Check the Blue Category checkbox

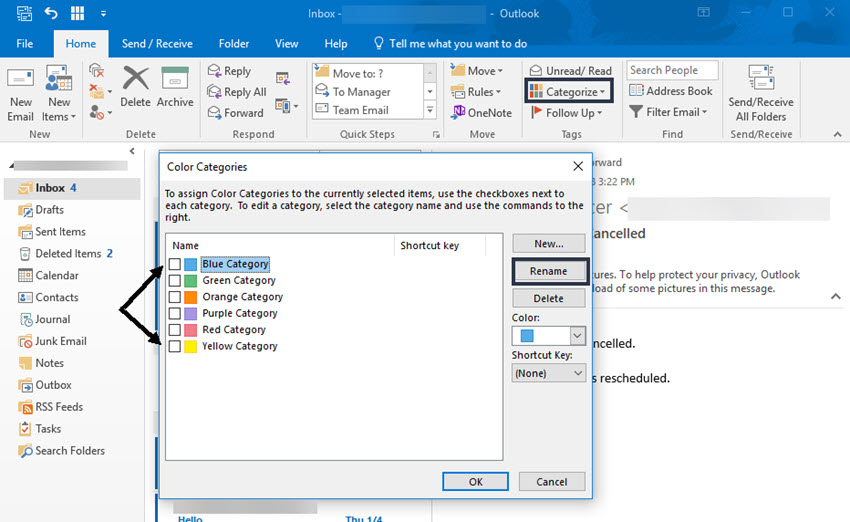(175, 264)
